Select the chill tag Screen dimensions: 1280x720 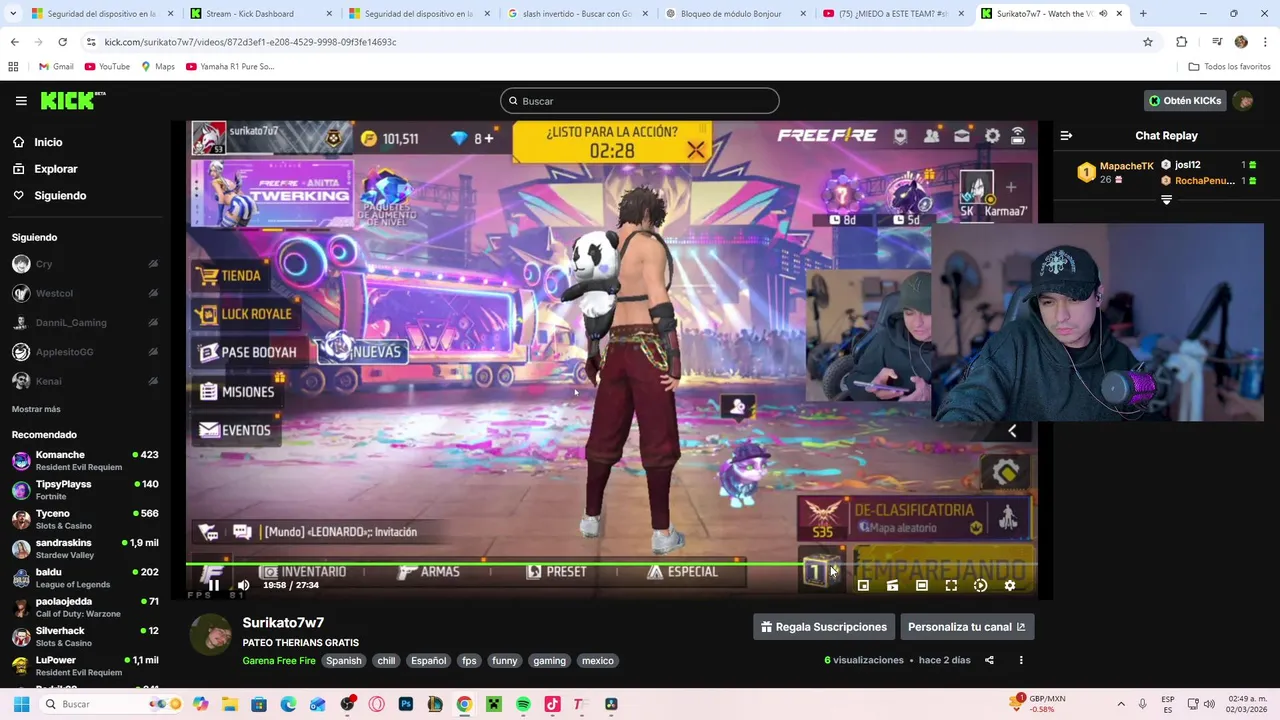pyautogui.click(x=386, y=660)
